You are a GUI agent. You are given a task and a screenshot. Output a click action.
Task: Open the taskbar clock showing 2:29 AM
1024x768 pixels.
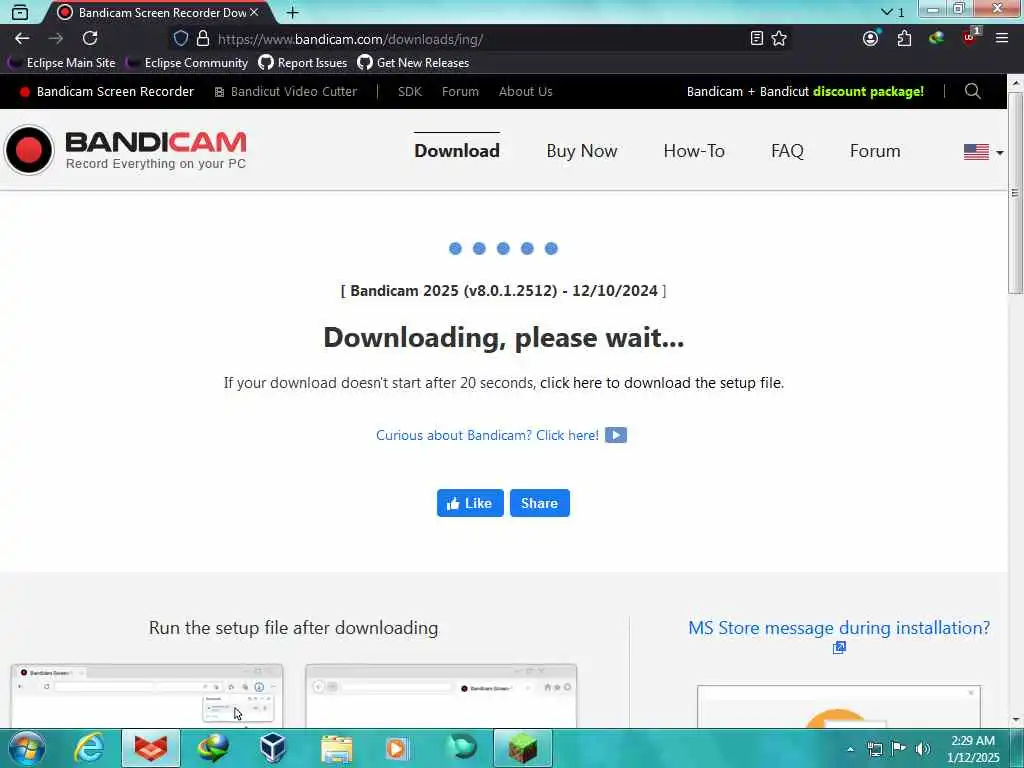tap(973, 749)
